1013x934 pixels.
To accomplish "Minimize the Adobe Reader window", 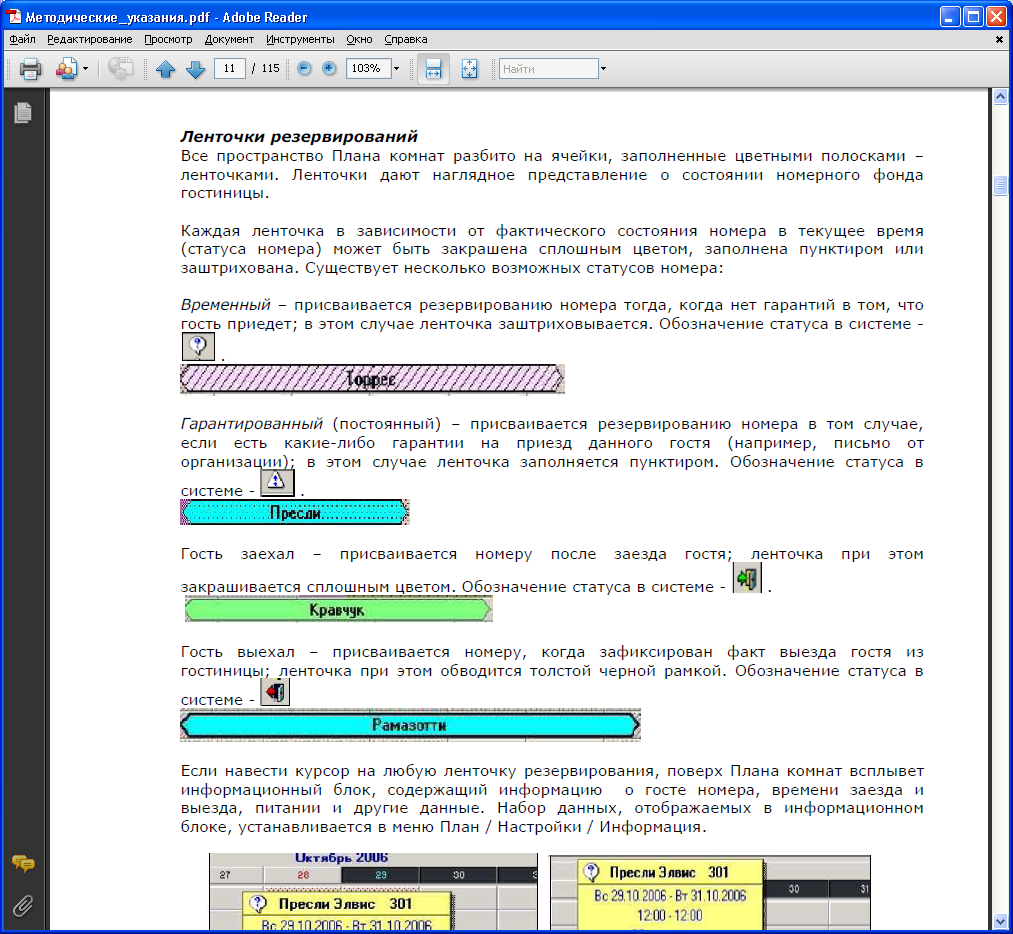I will pos(950,17).
